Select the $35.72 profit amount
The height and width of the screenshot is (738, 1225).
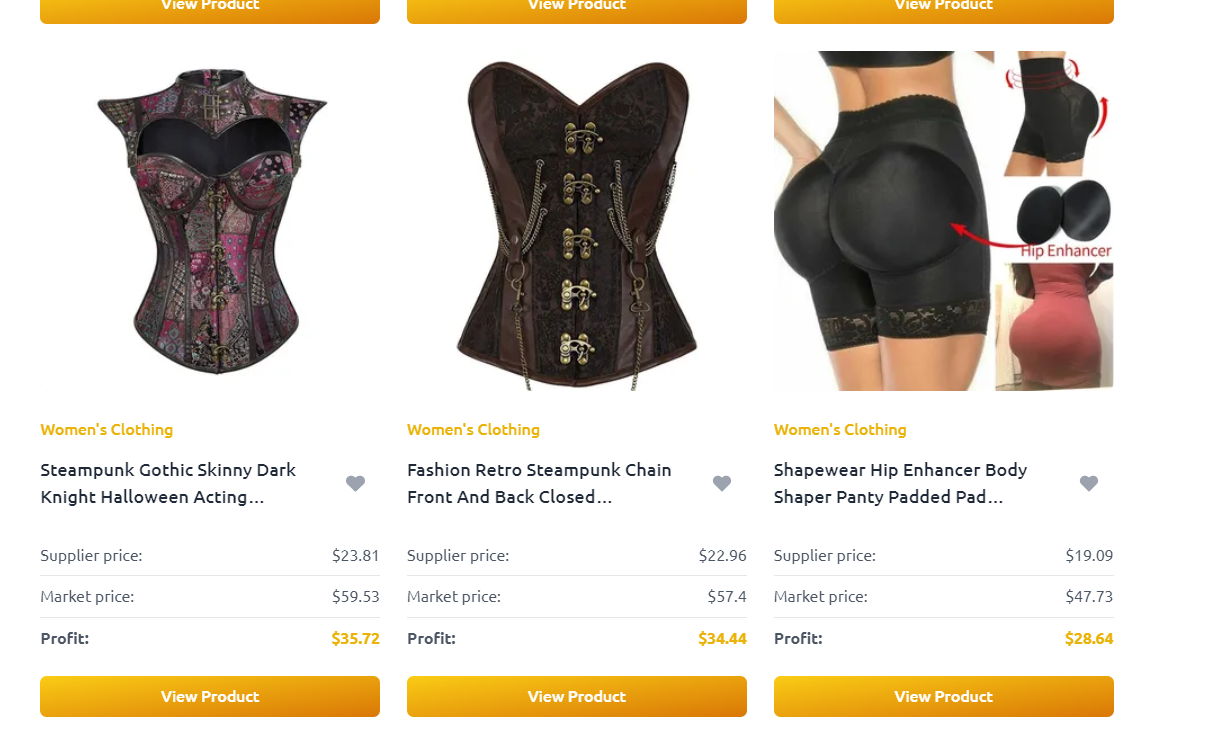pyautogui.click(x=356, y=638)
